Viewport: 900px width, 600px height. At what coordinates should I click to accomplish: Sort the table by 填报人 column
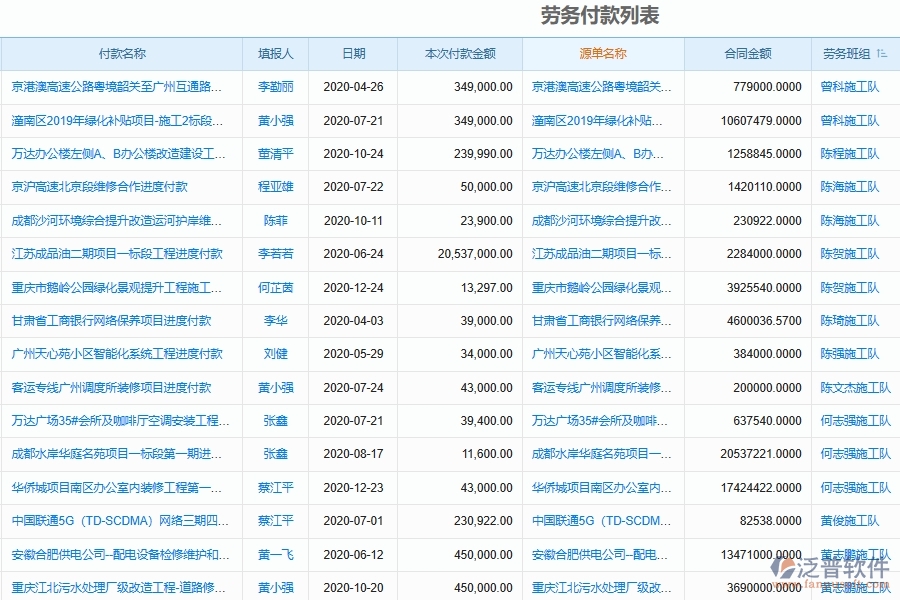click(273, 54)
